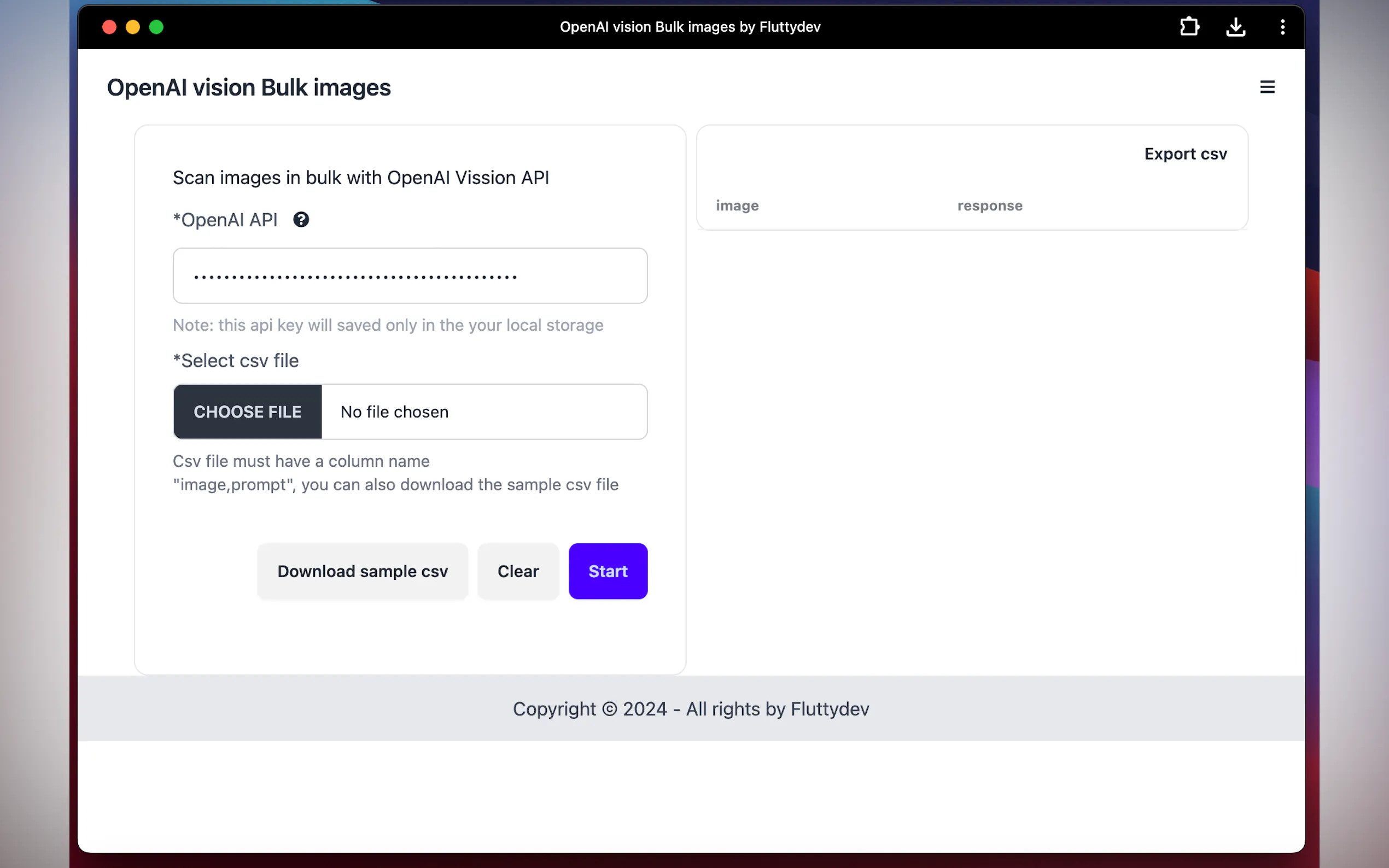Click the copyright Fluttydev footer text

pyautogui.click(x=691, y=709)
